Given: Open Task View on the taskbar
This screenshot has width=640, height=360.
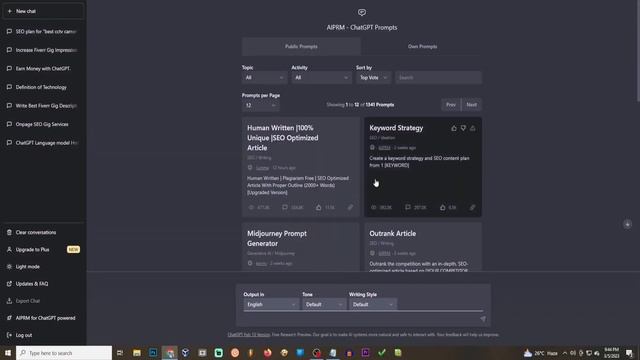Looking at the screenshot, I should (x=120, y=353).
